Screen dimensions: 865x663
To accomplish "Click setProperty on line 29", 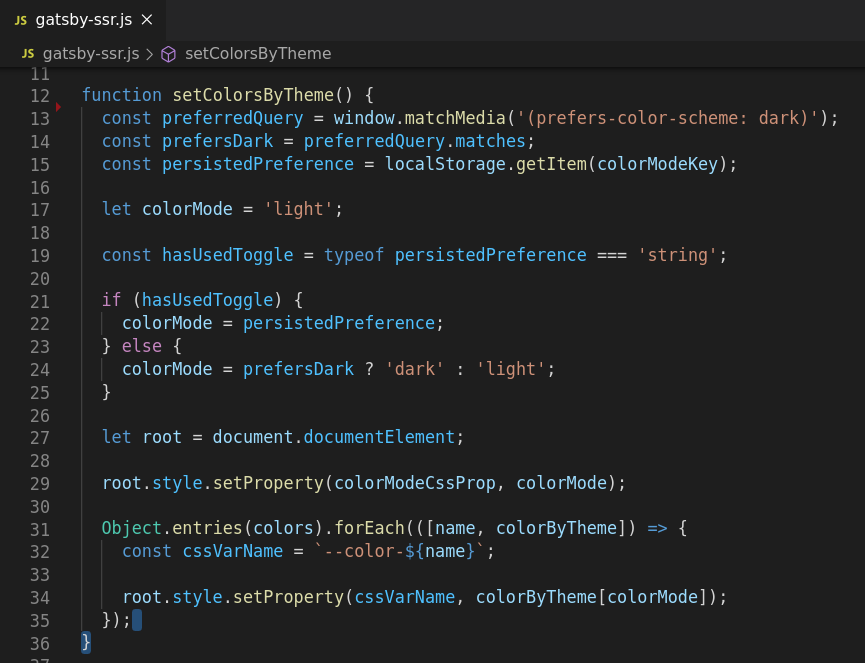I will pyautogui.click(x=268, y=483).
